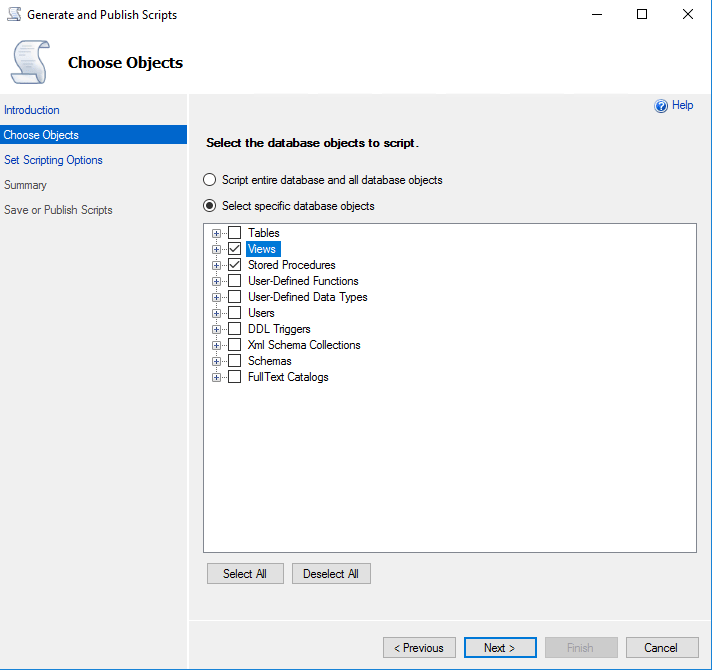Viewport: 712px width, 671px height.
Task: Uncheck the Views checkbox
Action: (235, 249)
